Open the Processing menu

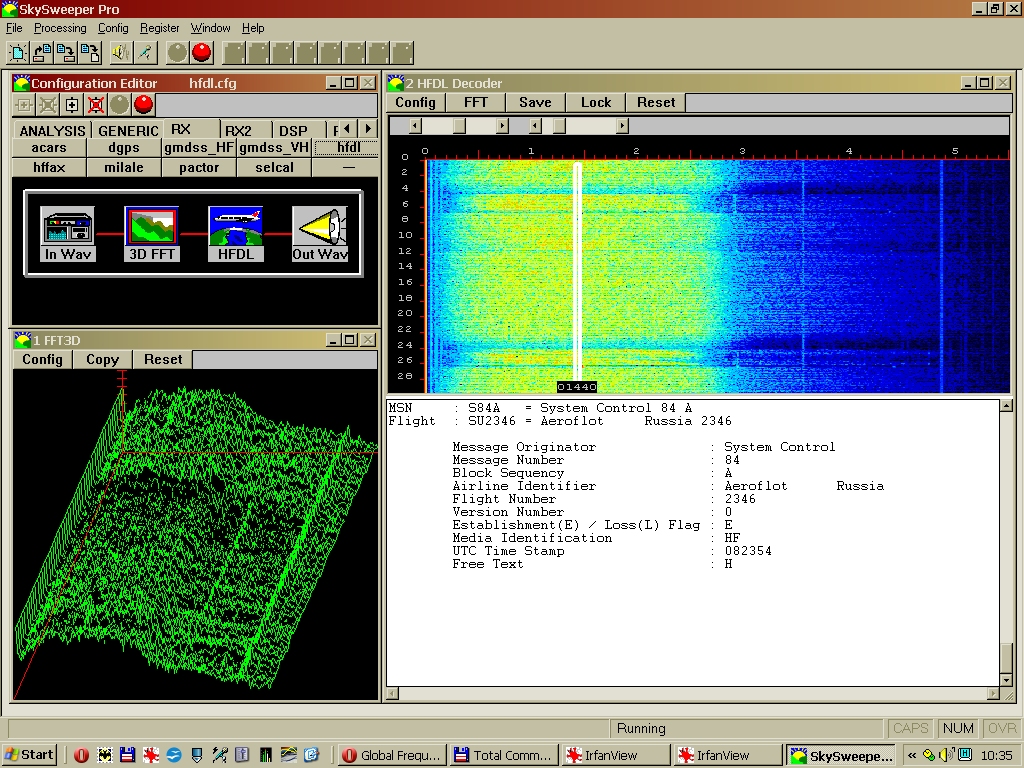(x=60, y=28)
